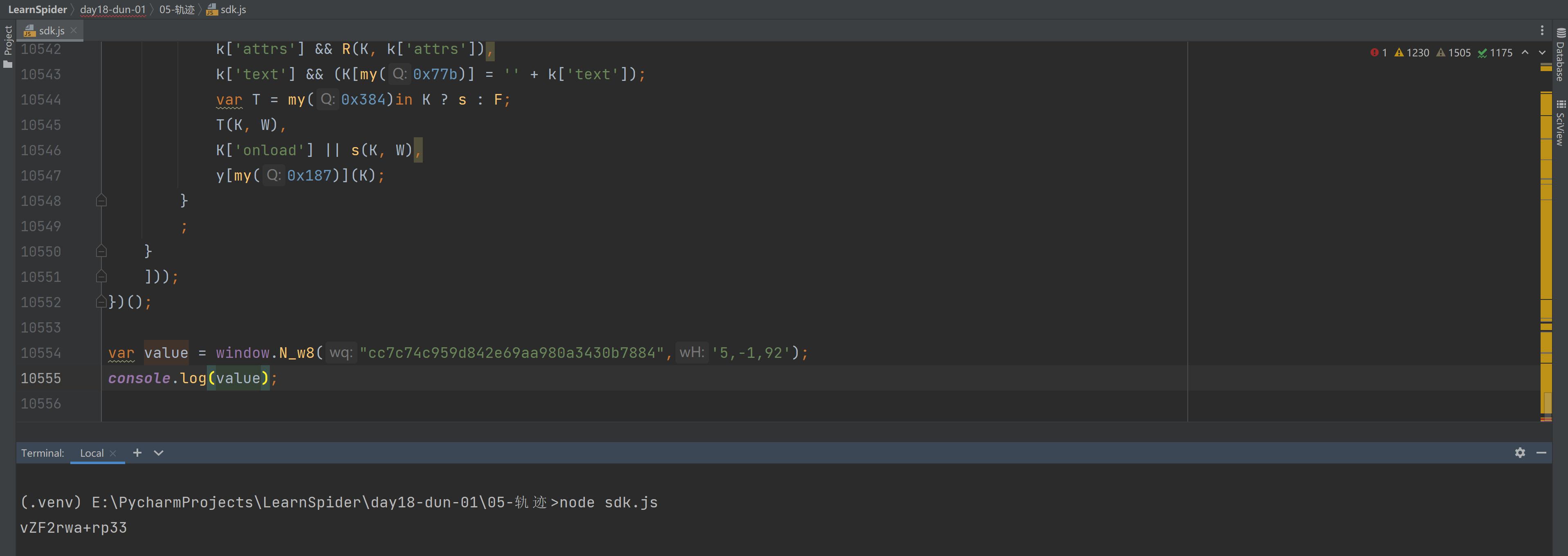This screenshot has width=1568, height=556.
Task: Click day18-dun-01 breadcrumb folder
Action: coord(113,9)
